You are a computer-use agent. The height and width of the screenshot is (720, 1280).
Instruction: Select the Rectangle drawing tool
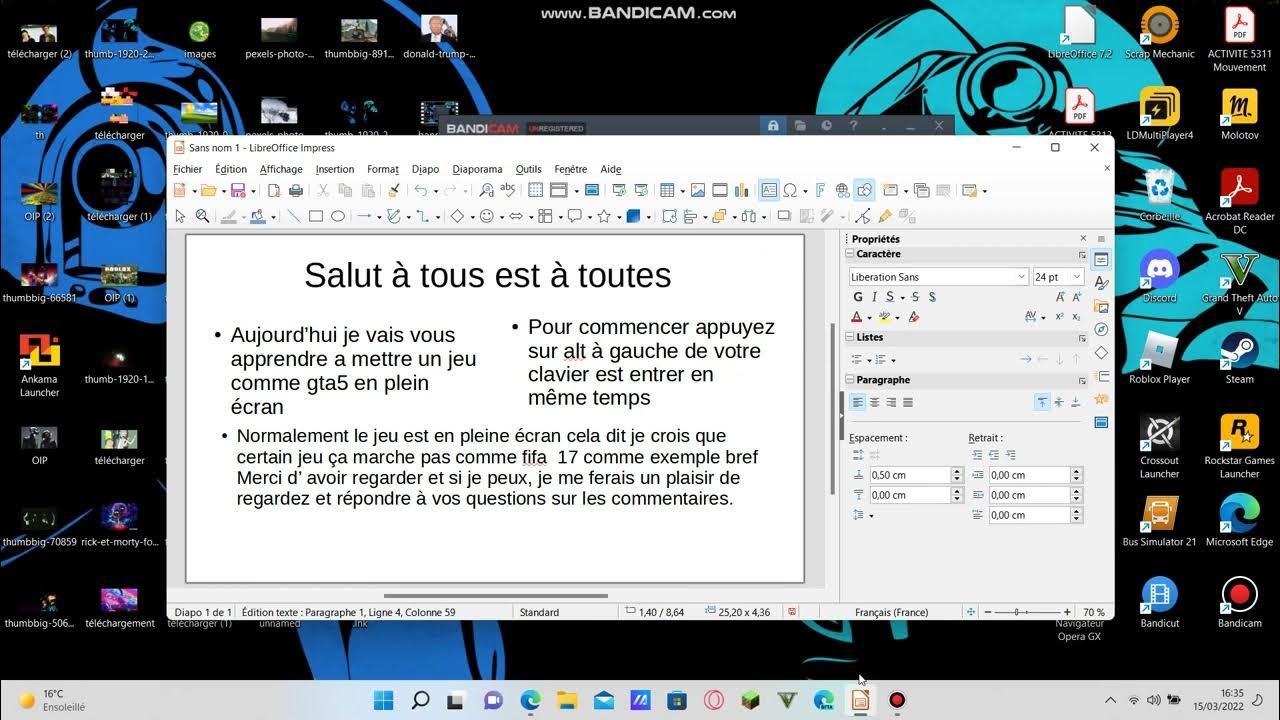tap(316, 216)
